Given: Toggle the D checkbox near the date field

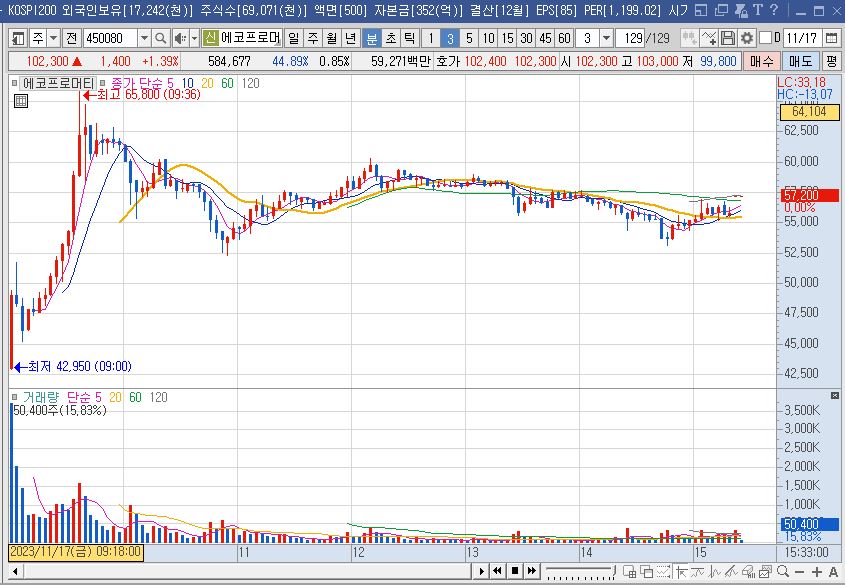Looking at the screenshot, I should tap(765, 38).
